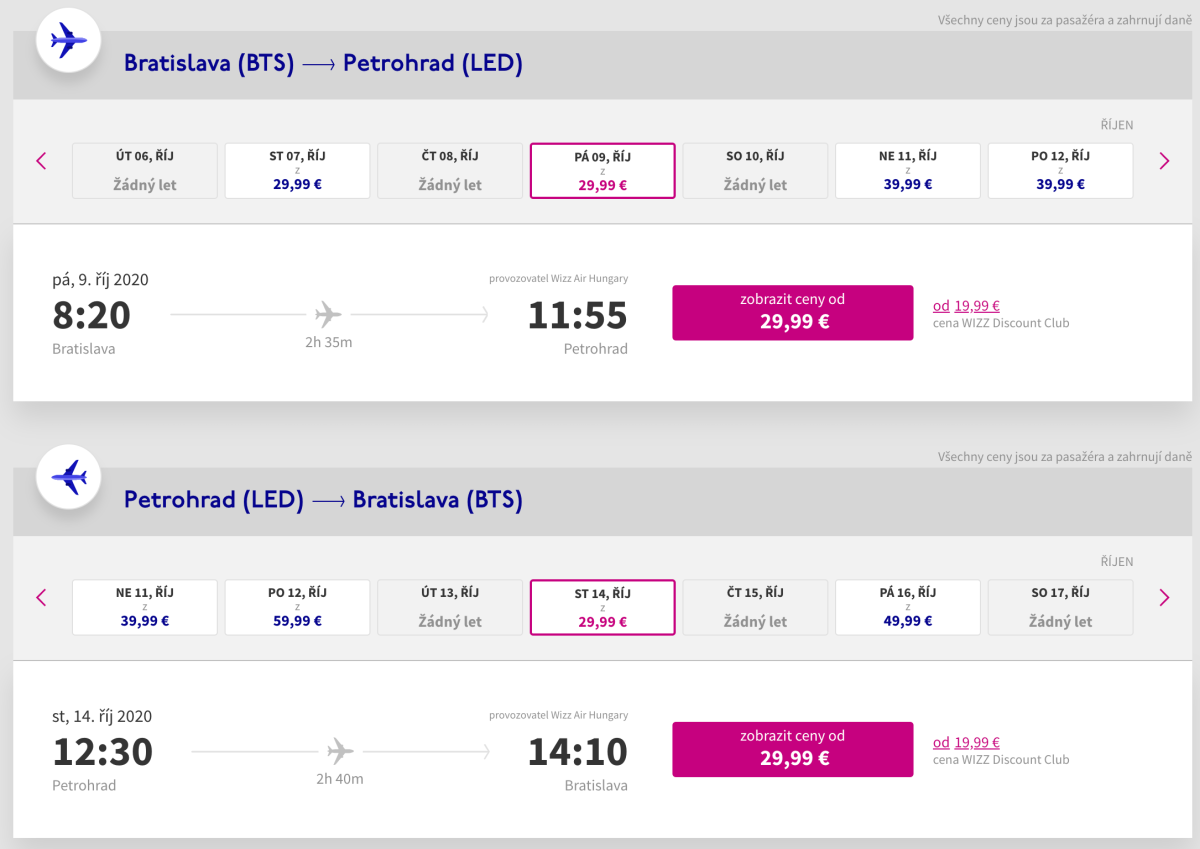Viewport: 1200px width, 849px height.
Task: Show later outbound dates with right arrow
Action: (x=1164, y=161)
